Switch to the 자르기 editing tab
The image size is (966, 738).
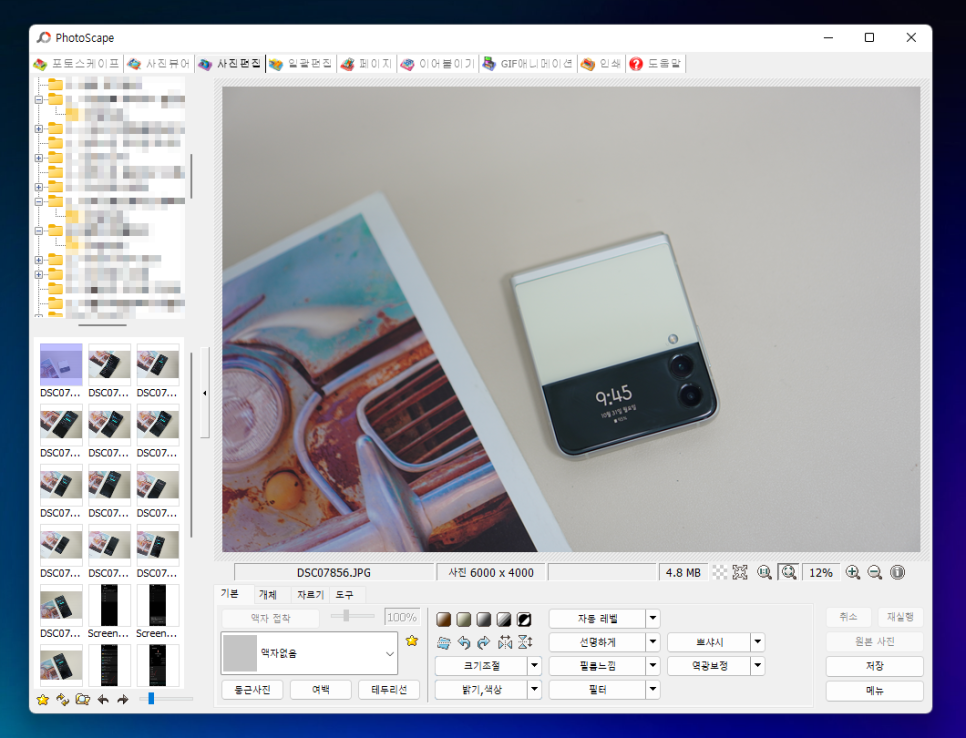click(310, 594)
